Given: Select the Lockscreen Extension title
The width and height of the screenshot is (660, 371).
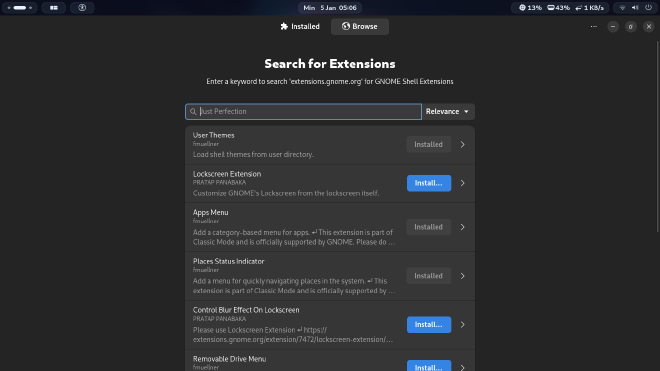Looking at the screenshot, I should 227,174.
